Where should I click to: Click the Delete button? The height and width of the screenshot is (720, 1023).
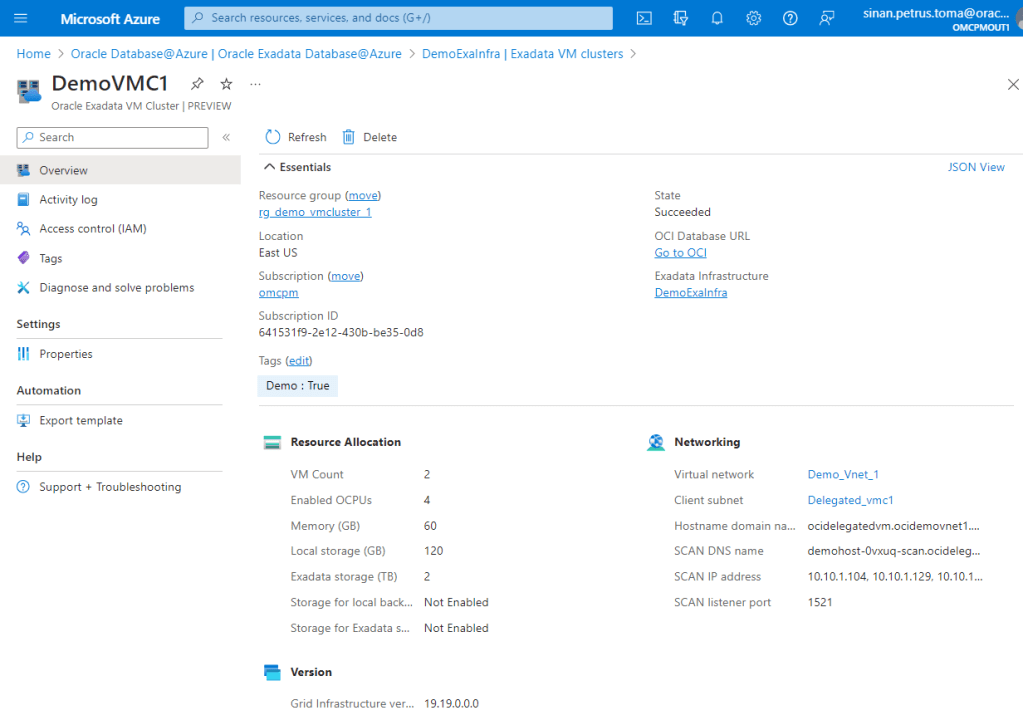[x=369, y=137]
